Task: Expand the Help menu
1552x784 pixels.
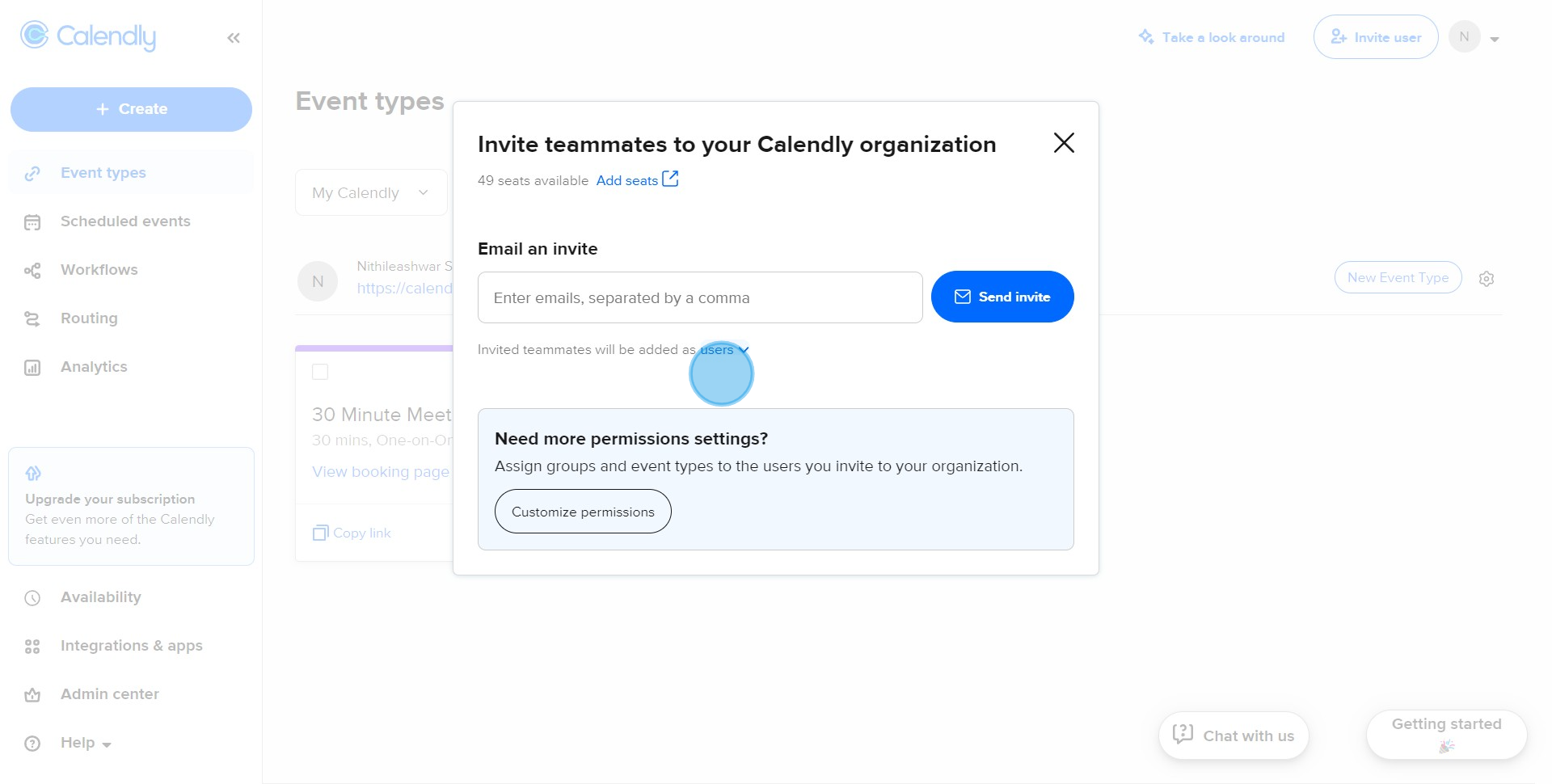Action: (86, 743)
